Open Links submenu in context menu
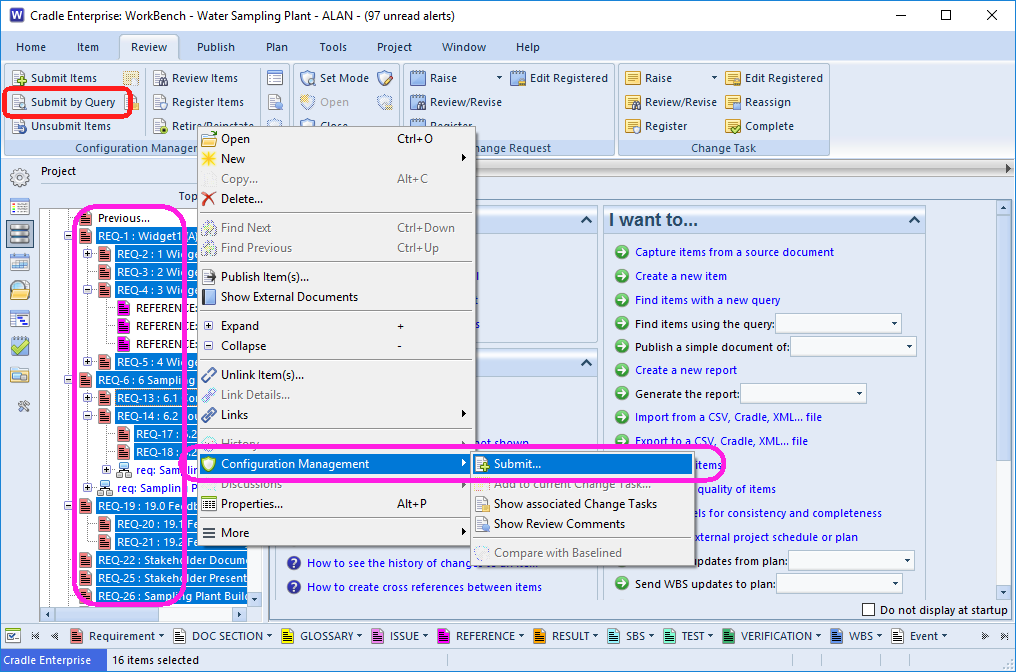 pyautogui.click(x=335, y=415)
